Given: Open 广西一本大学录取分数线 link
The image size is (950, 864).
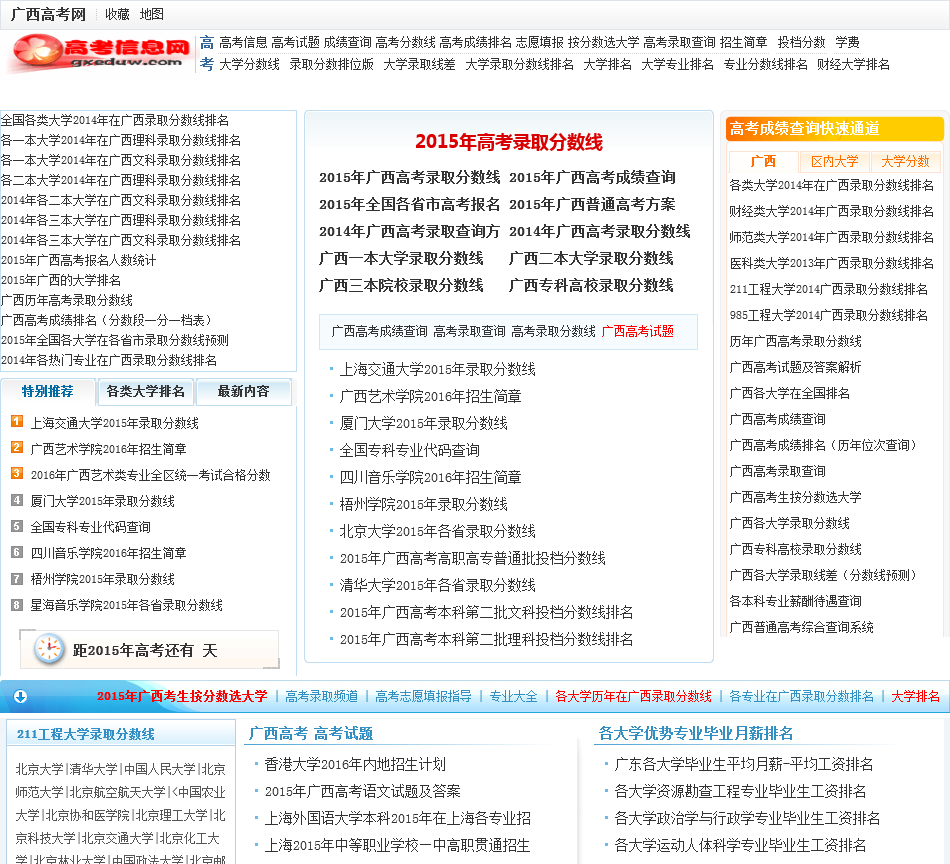Looking at the screenshot, I should tap(401, 259).
